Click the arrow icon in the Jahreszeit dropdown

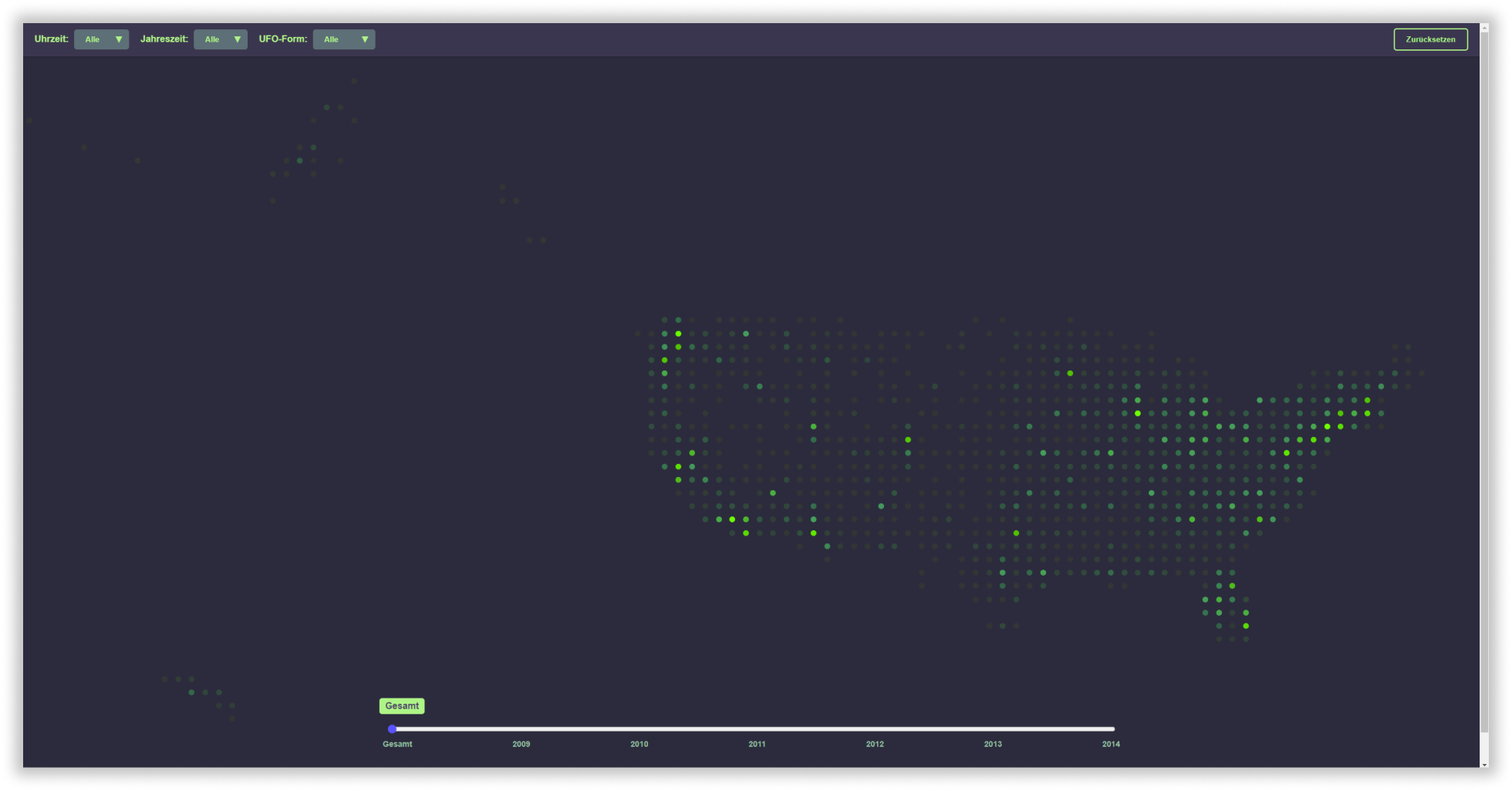pyautogui.click(x=238, y=39)
